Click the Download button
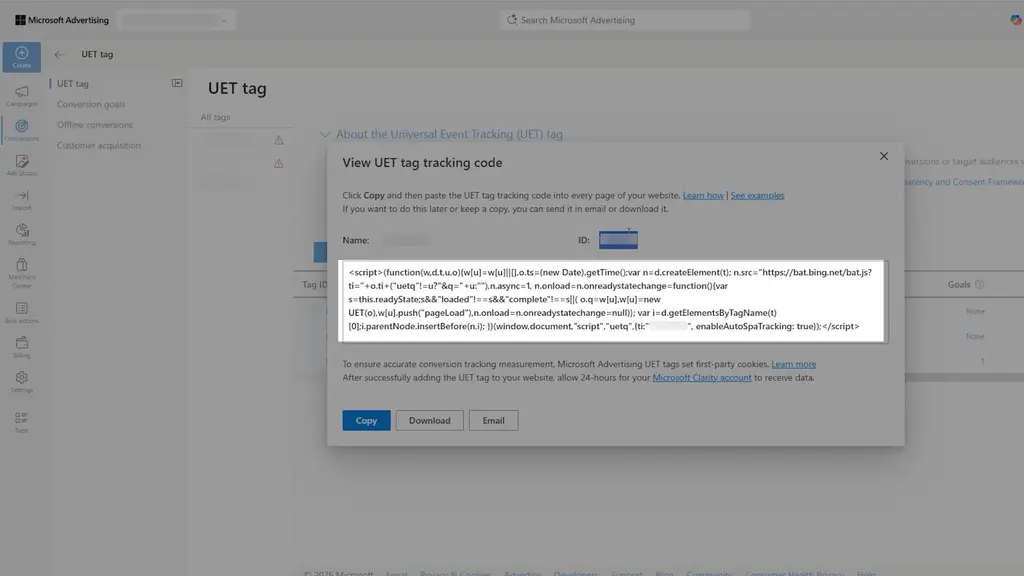The image size is (1024, 576). pyautogui.click(x=430, y=421)
